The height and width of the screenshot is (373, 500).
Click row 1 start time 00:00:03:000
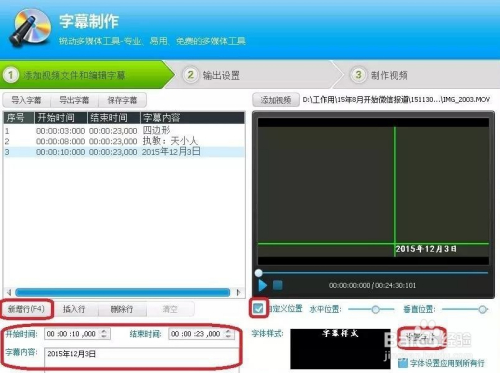[60, 131]
